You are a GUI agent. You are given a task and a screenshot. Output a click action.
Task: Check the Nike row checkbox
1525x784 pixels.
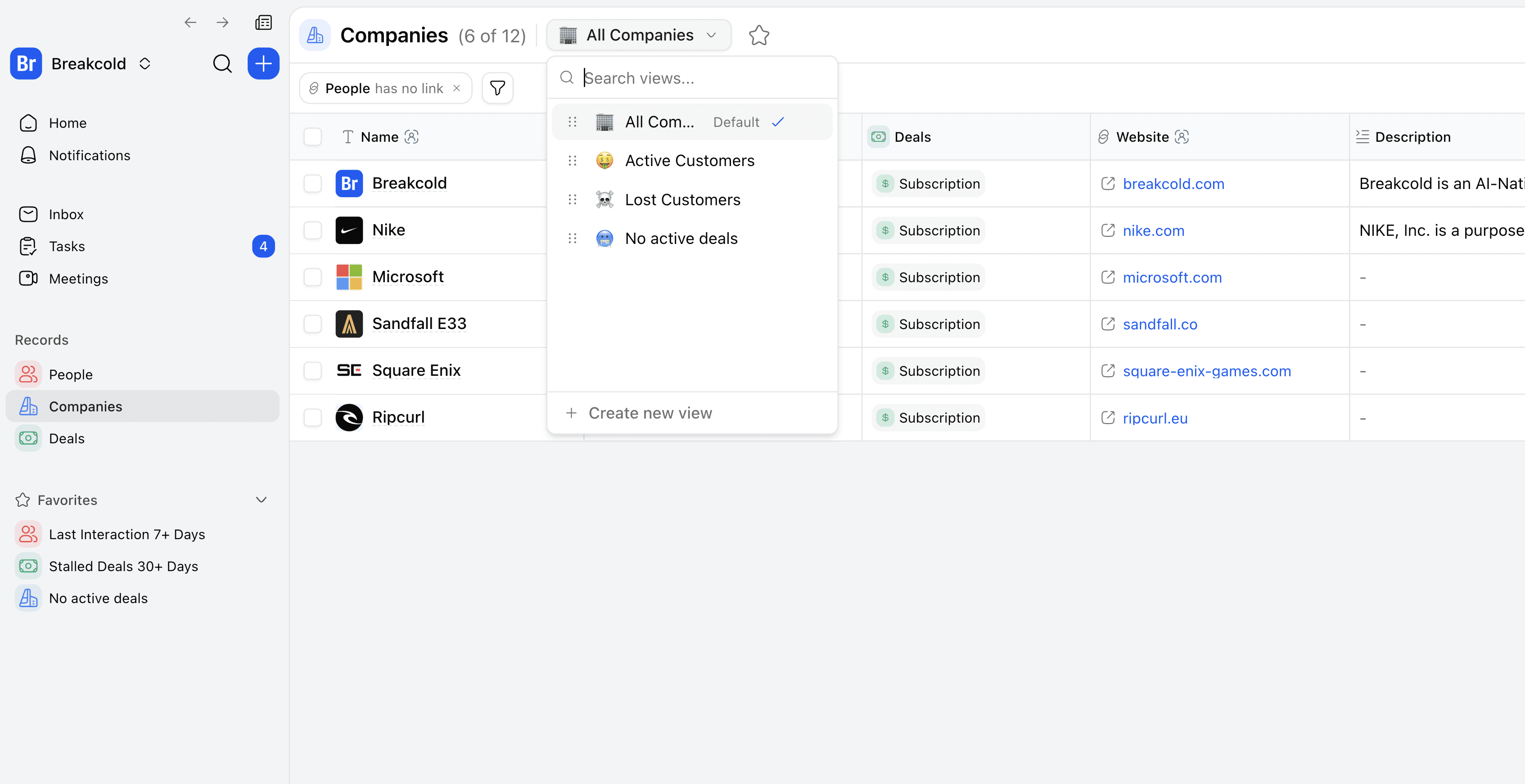click(312, 230)
